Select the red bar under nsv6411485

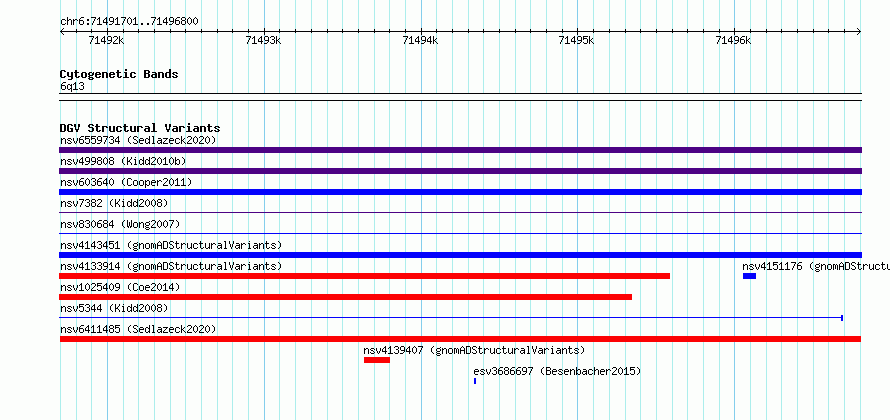[460, 339]
